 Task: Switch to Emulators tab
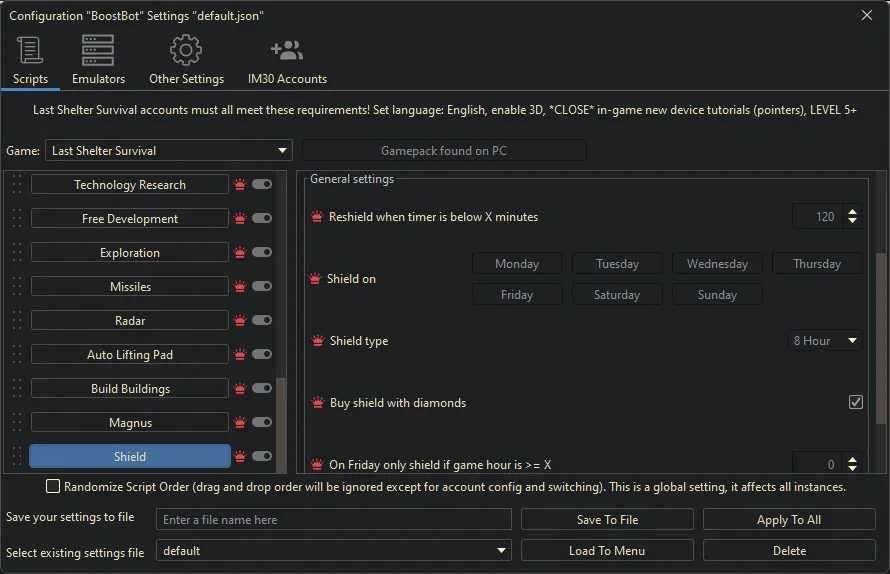[x=98, y=61]
